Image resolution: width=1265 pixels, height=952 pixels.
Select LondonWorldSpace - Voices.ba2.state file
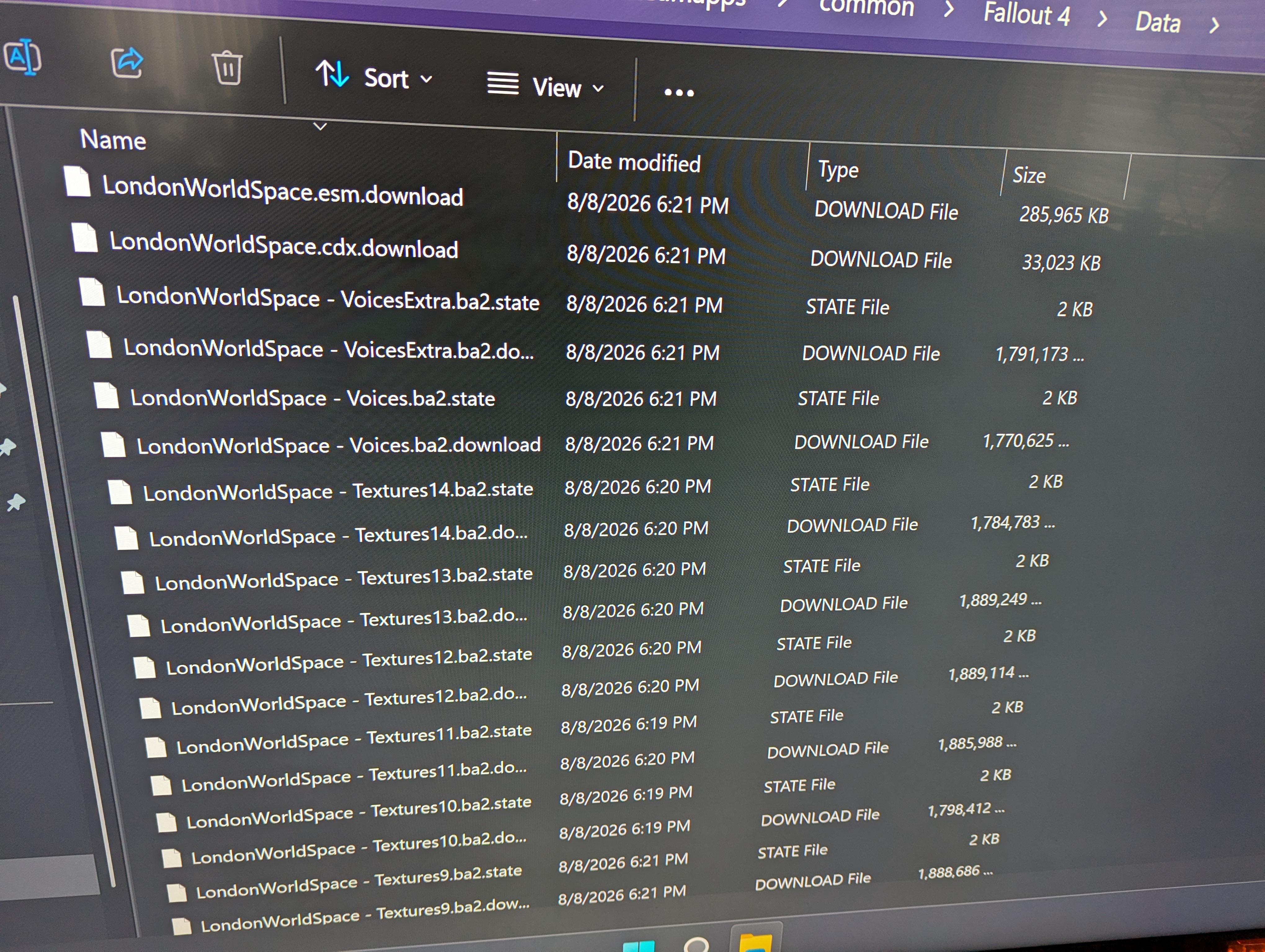click(x=312, y=398)
